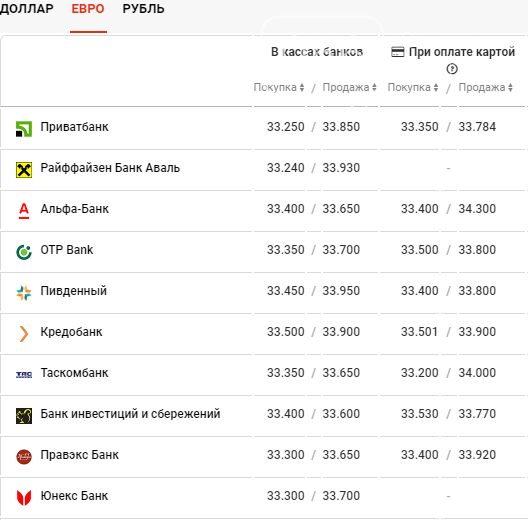Image resolution: width=528 pixels, height=520 pixels.
Task: Switch to the ДОЛЛАР tab
Action: pyautogui.click(x=27, y=8)
